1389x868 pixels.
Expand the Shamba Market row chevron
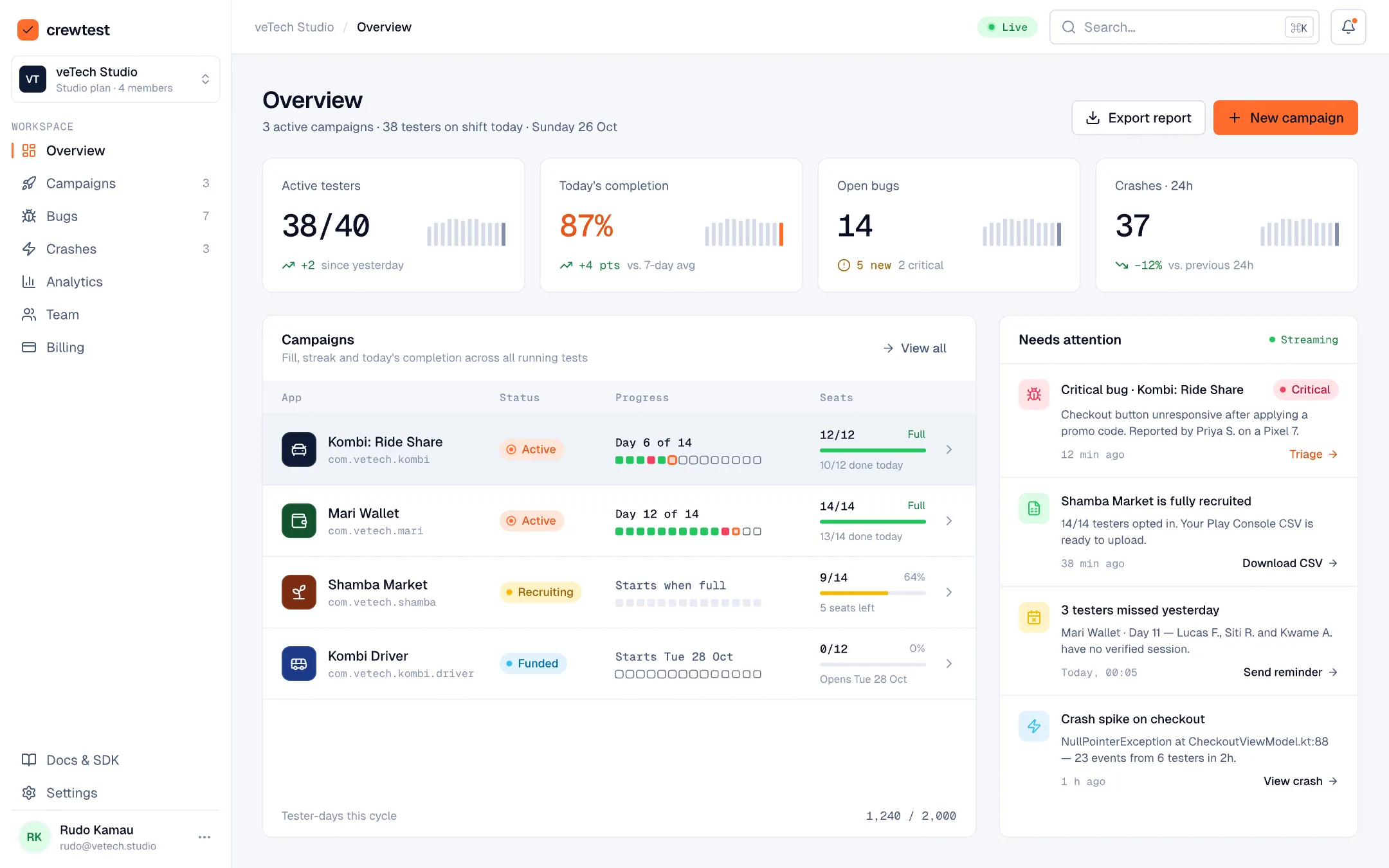[x=949, y=592]
